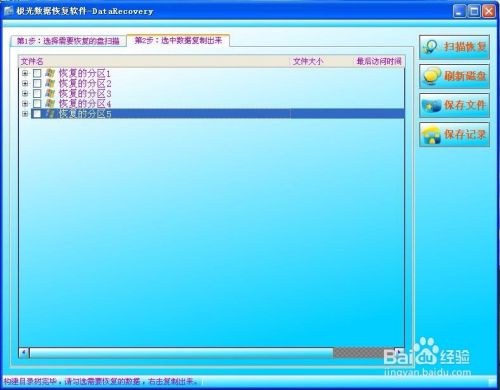Image resolution: width=500 pixels, height=390 pixels.
Task: Click the 保存文件 save file button
Action: (x=454, y=105)
